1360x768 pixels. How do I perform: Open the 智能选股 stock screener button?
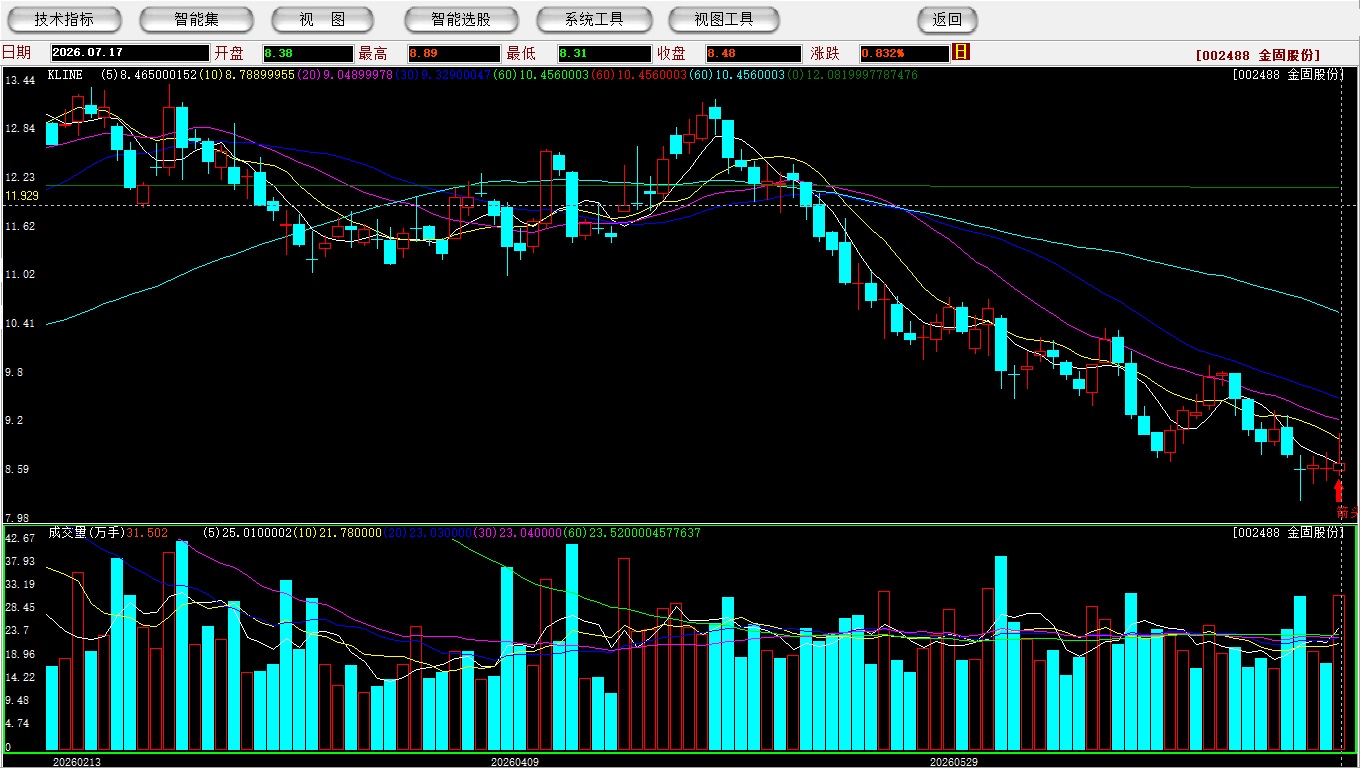461,20
